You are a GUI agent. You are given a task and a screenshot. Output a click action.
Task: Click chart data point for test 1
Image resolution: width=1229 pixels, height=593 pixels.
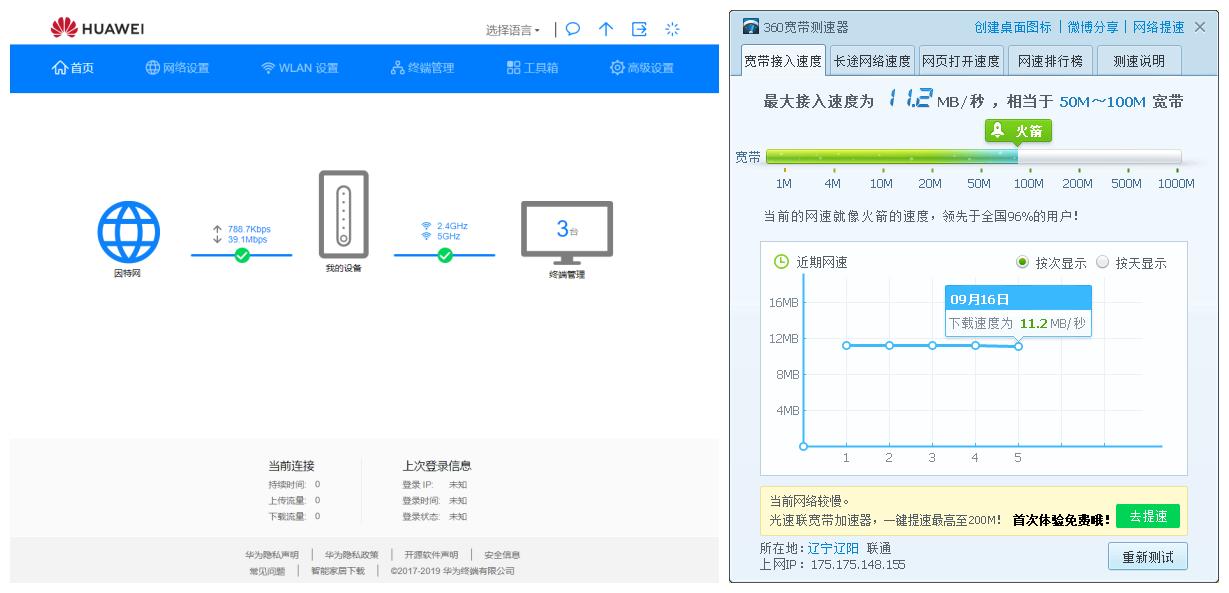tap(846, 345)
